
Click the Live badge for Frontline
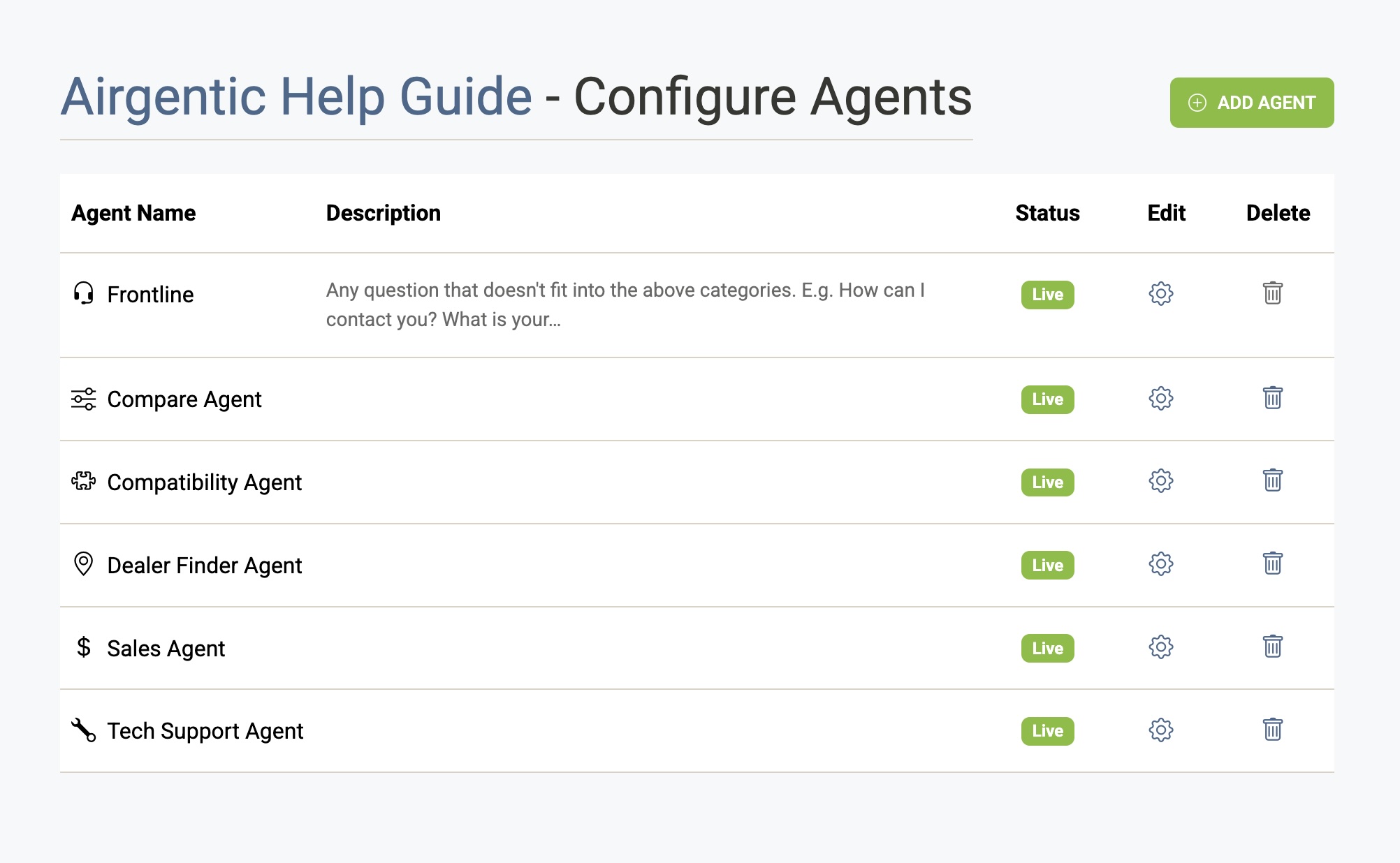pos(1047,295)
